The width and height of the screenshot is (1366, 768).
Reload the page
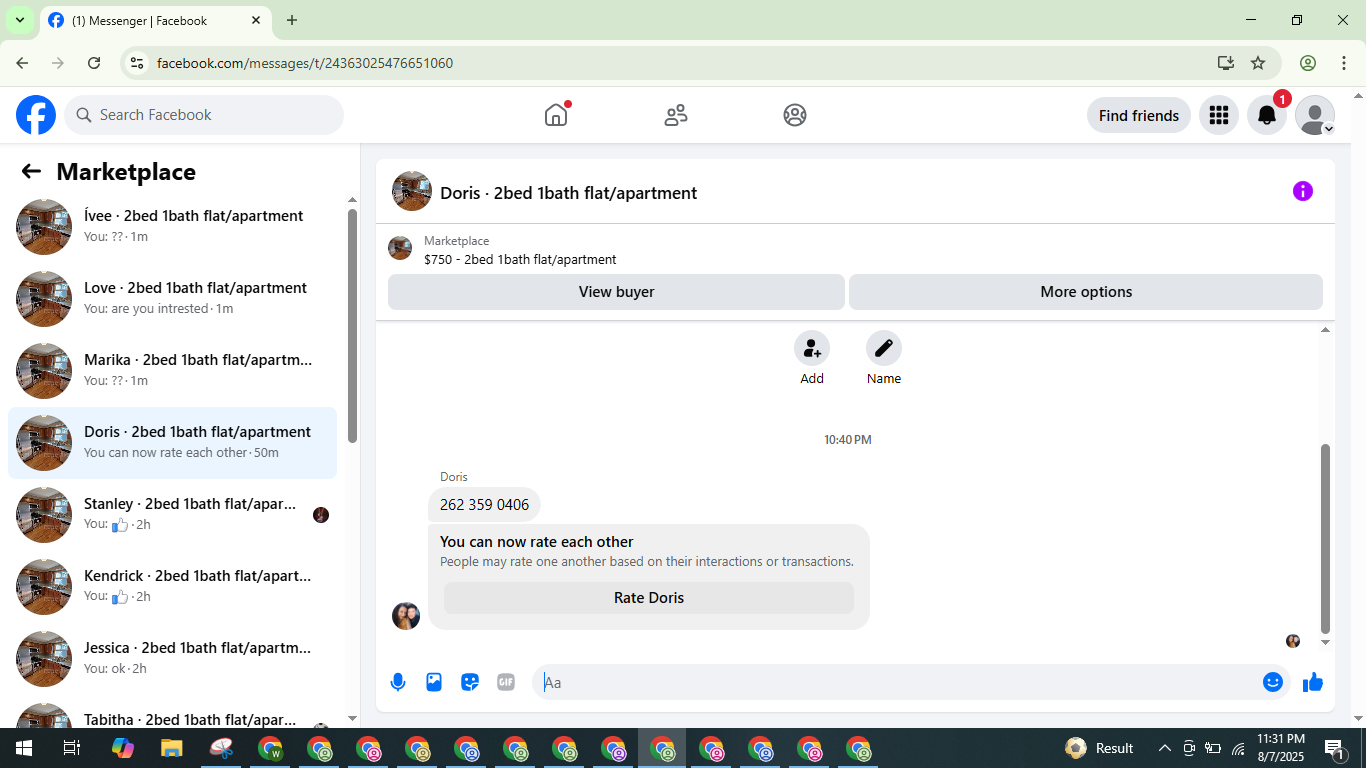(94, 63)
